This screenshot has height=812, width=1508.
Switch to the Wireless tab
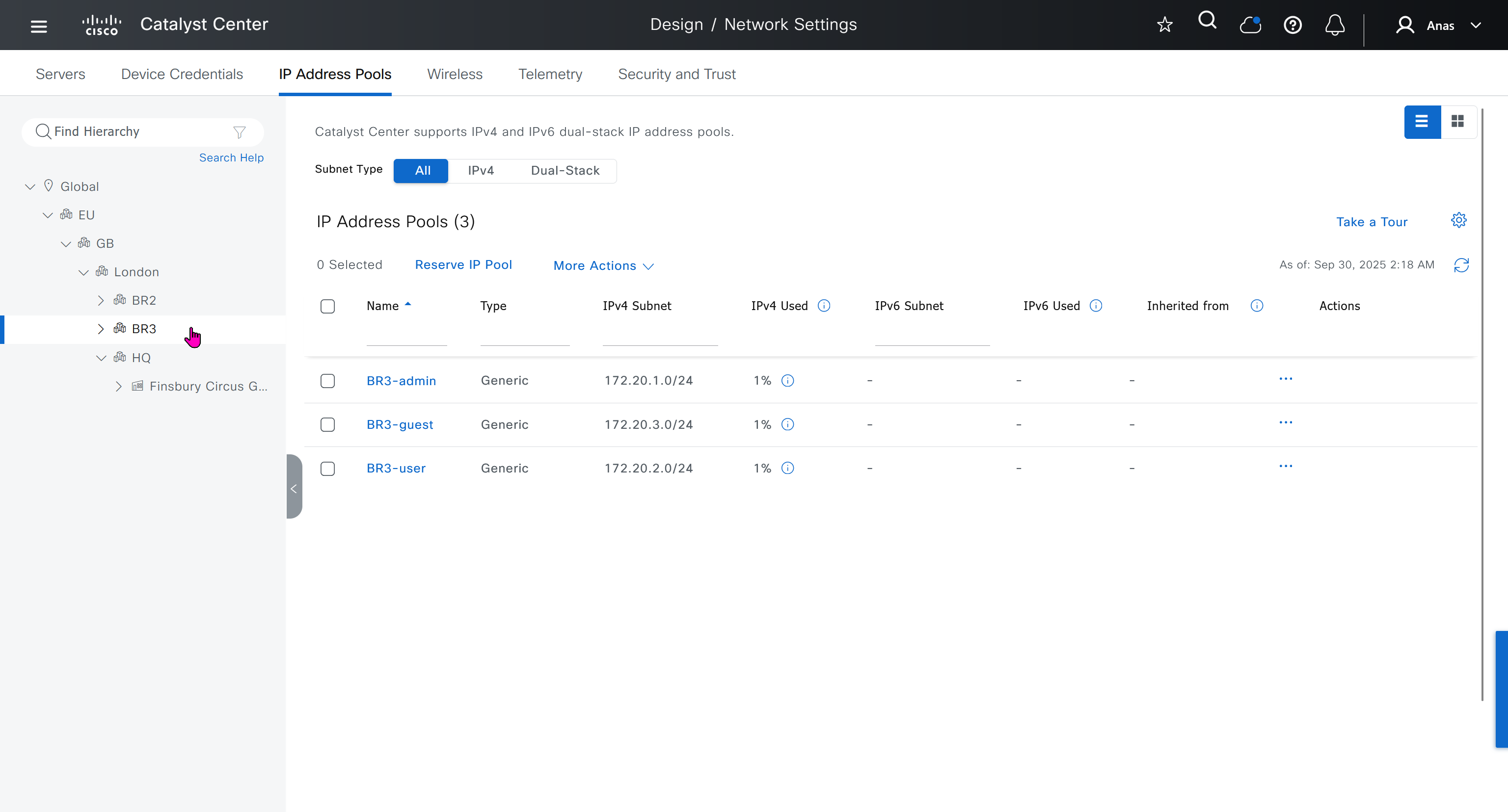[454, 74]
